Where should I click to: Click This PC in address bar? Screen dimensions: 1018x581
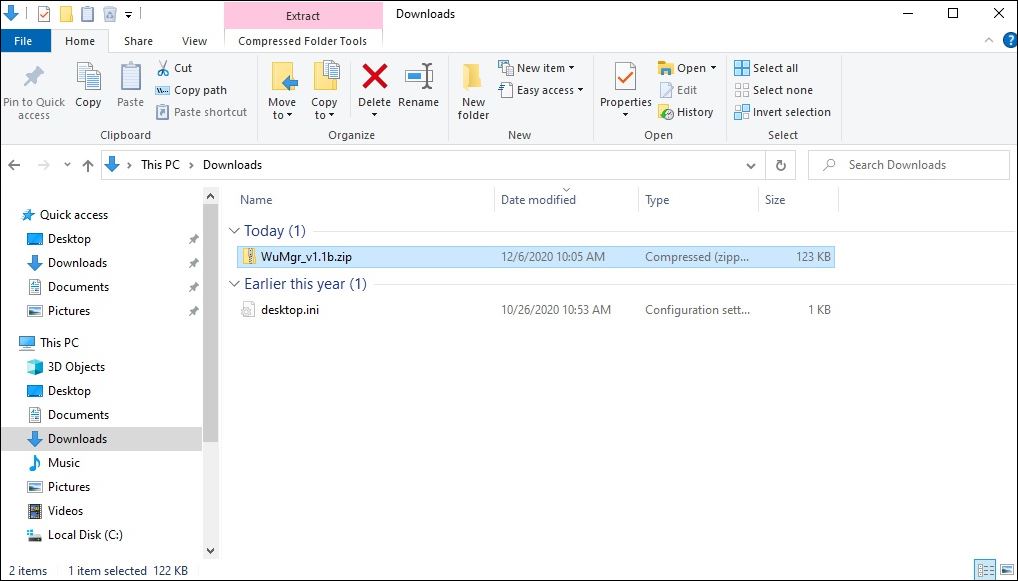click(160, 165)
